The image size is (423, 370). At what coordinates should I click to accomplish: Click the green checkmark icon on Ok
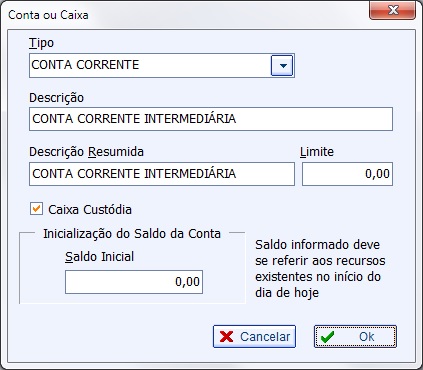(x=327, y=337)
